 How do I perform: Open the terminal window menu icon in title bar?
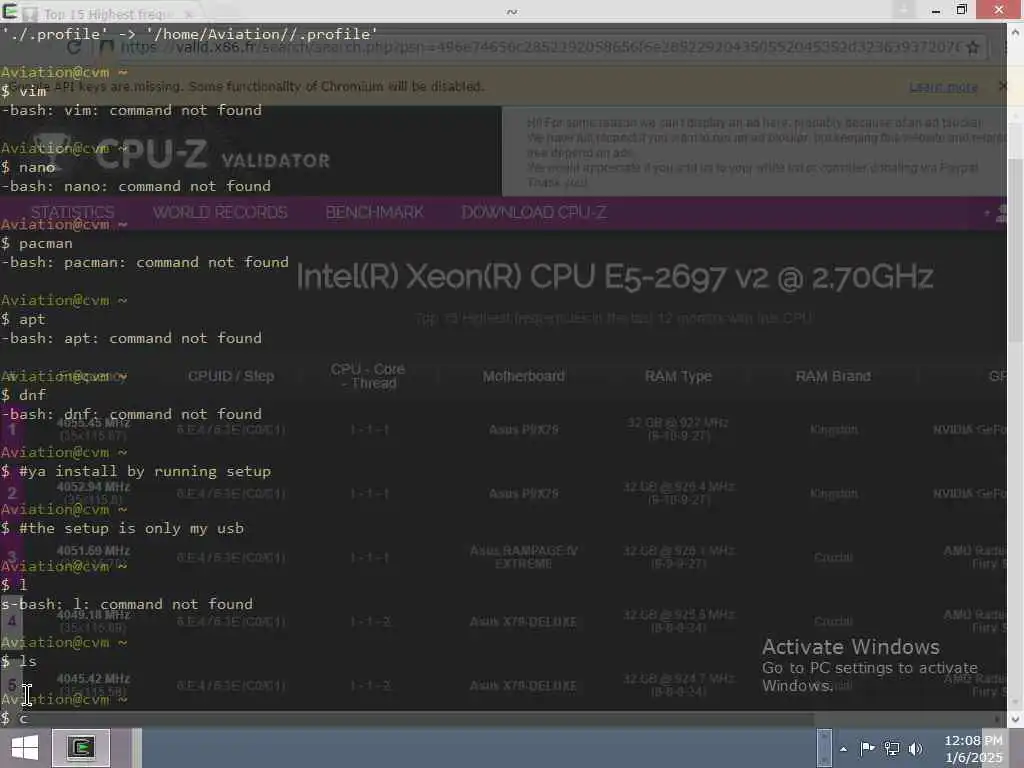pyautogui.click(x=10, y=11)
